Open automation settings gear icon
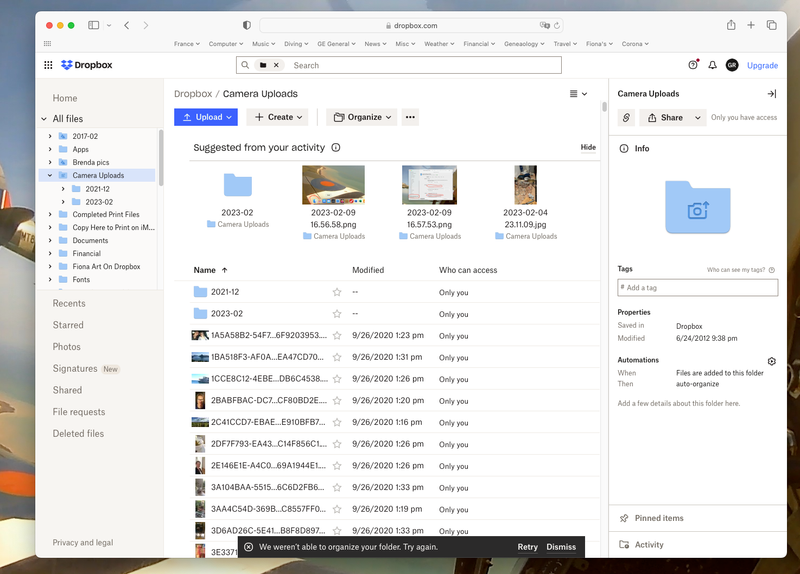 pos(771,361)
